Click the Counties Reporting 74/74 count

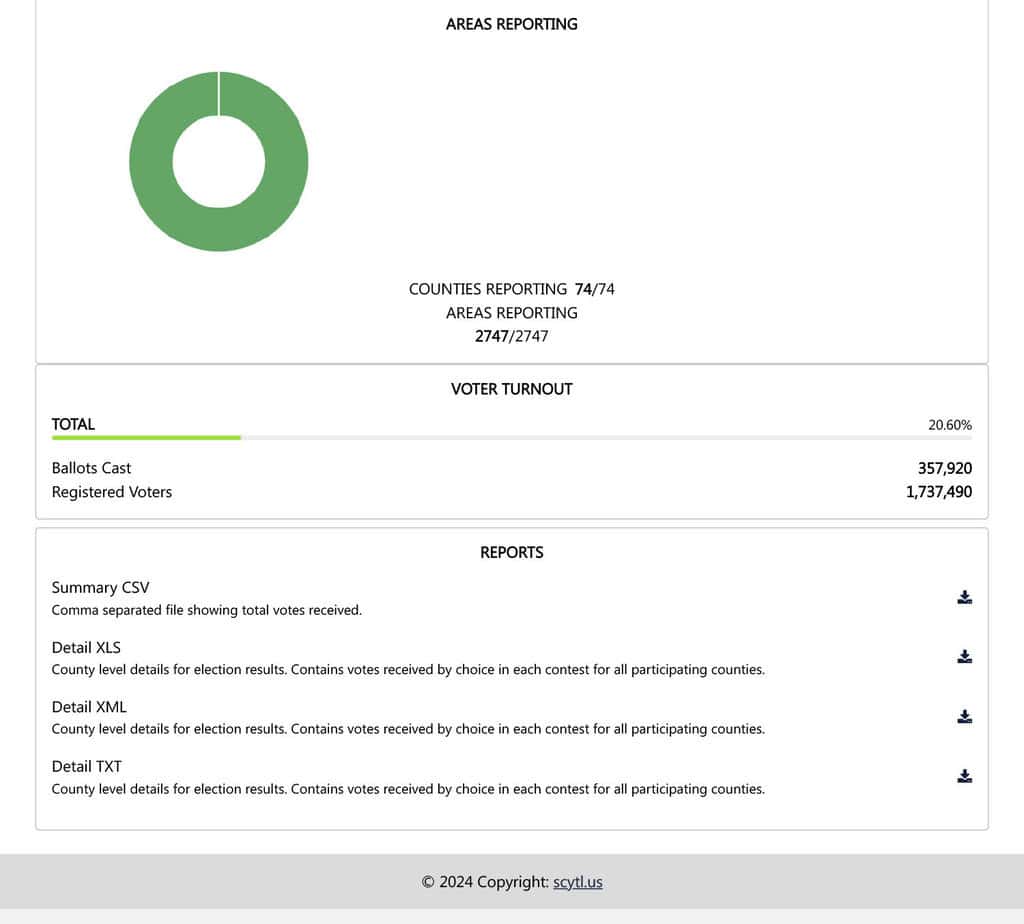594,289
